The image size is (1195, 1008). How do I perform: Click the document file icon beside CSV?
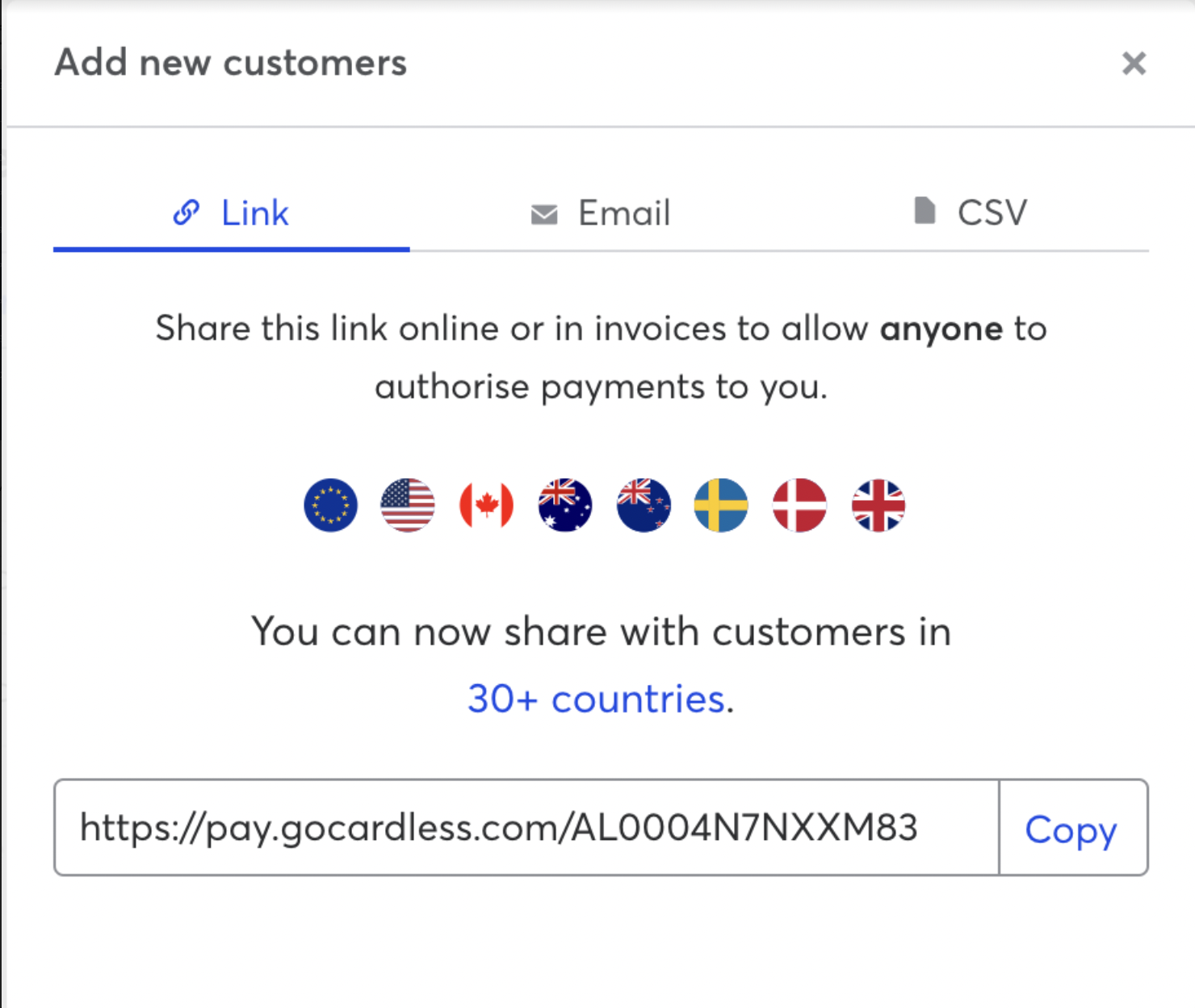tap(925, 210)
